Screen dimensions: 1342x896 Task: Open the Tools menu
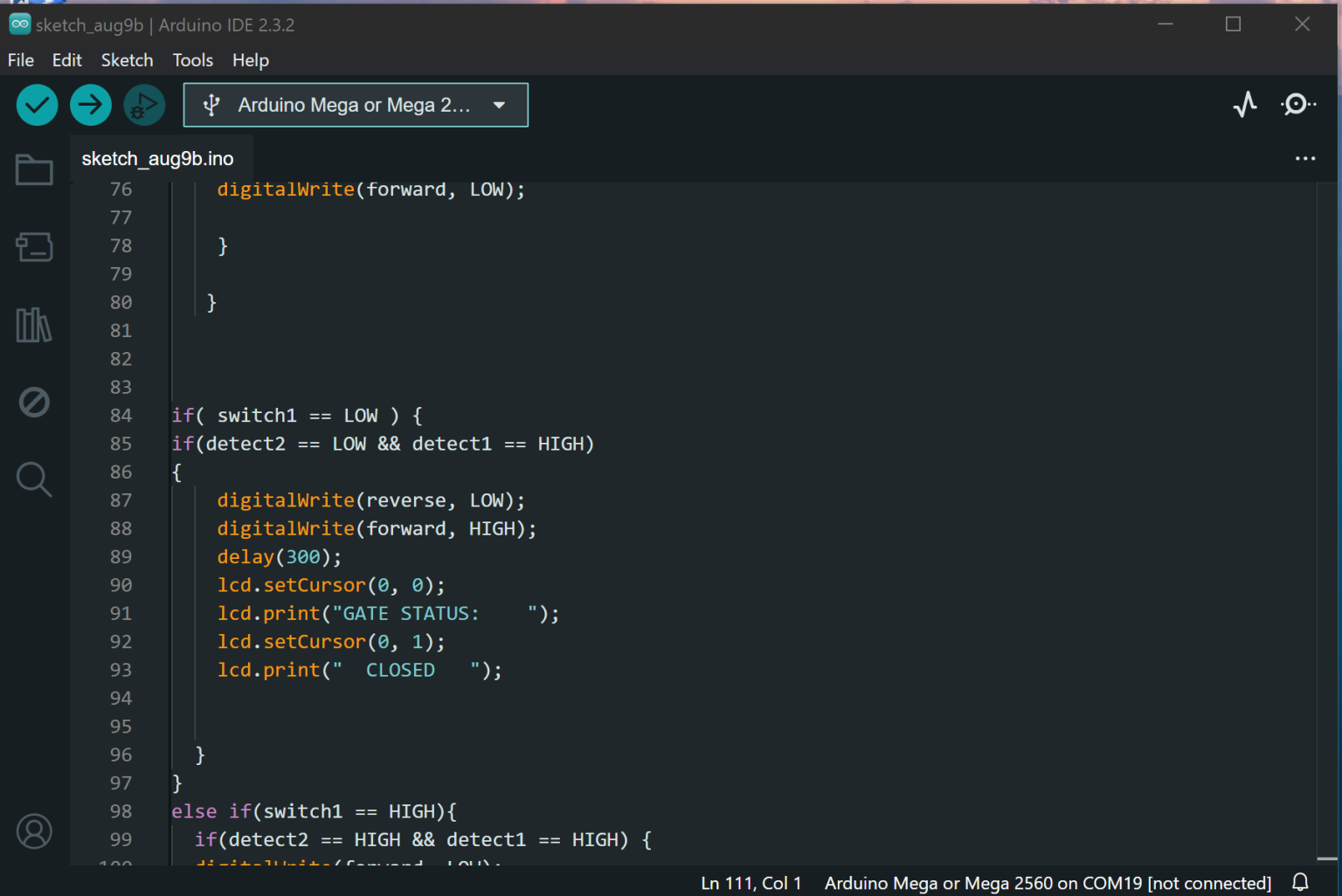tap(192, 60)
